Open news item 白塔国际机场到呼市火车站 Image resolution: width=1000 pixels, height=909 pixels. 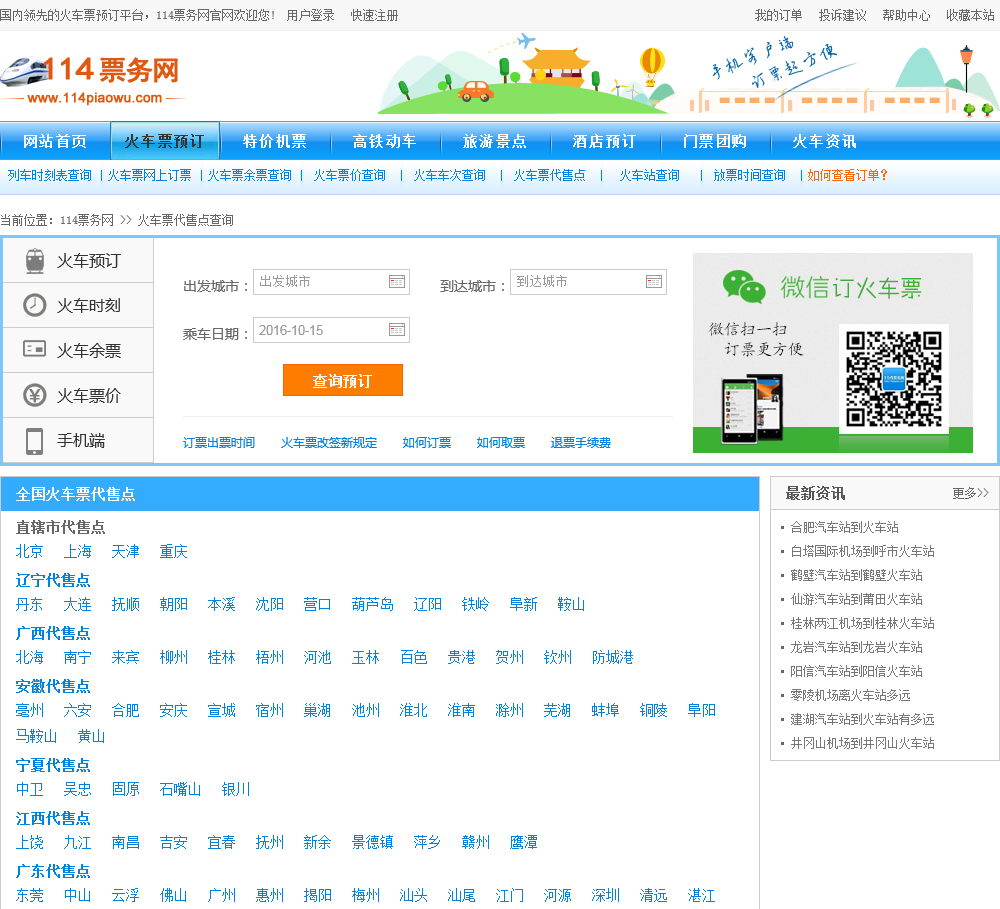862,551
